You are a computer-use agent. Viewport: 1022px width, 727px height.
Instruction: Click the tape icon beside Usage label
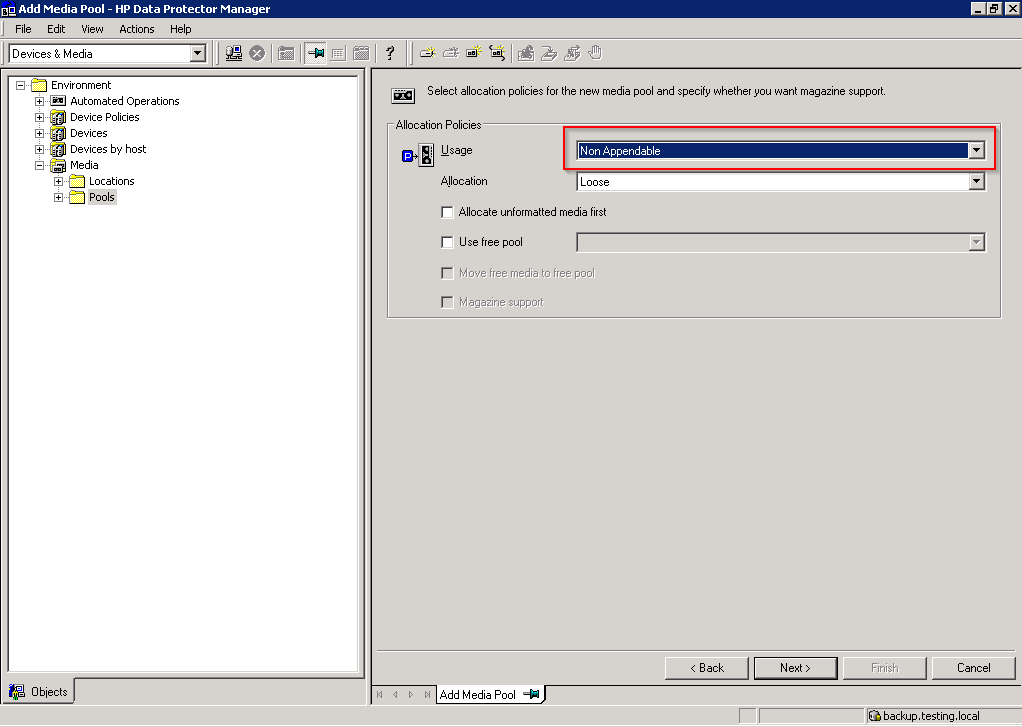pos(426,155)
